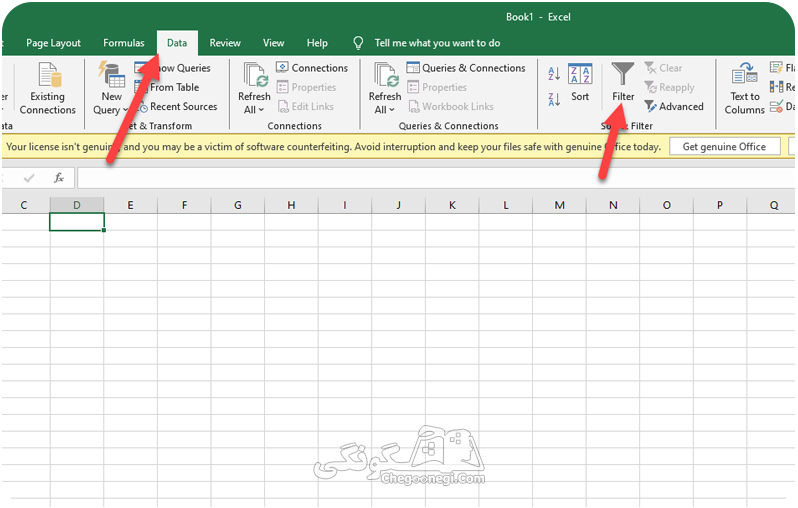This screenshot has width=798, height=508.
Task: Select column E header
Action: (130, 205)
